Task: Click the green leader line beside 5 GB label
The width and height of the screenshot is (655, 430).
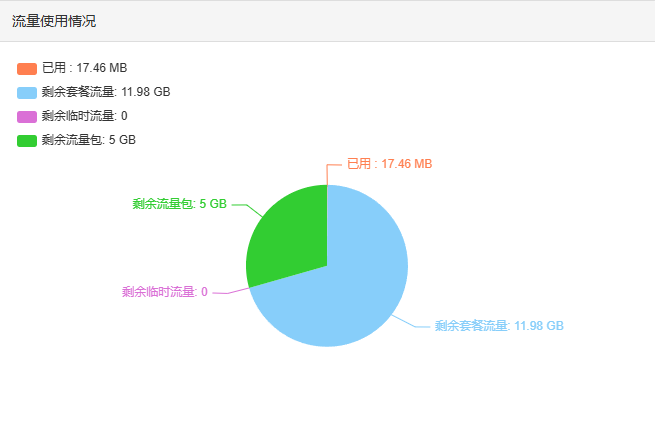Action: click(x=247, y=209)
